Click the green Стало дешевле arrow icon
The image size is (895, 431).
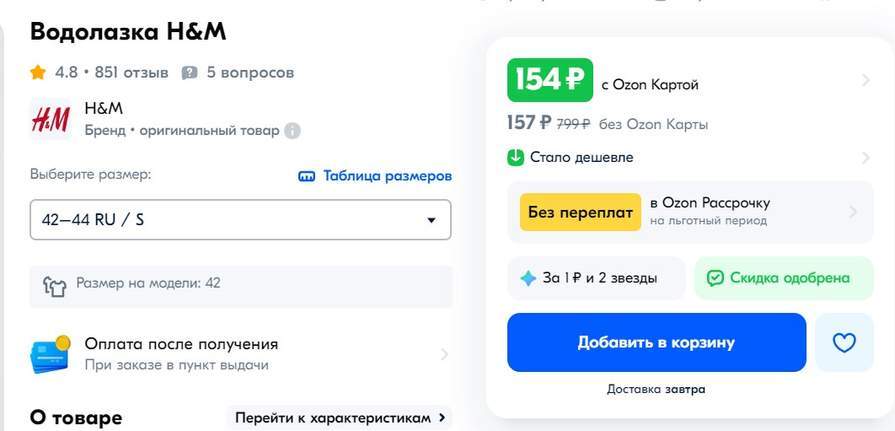coord(515,157)
